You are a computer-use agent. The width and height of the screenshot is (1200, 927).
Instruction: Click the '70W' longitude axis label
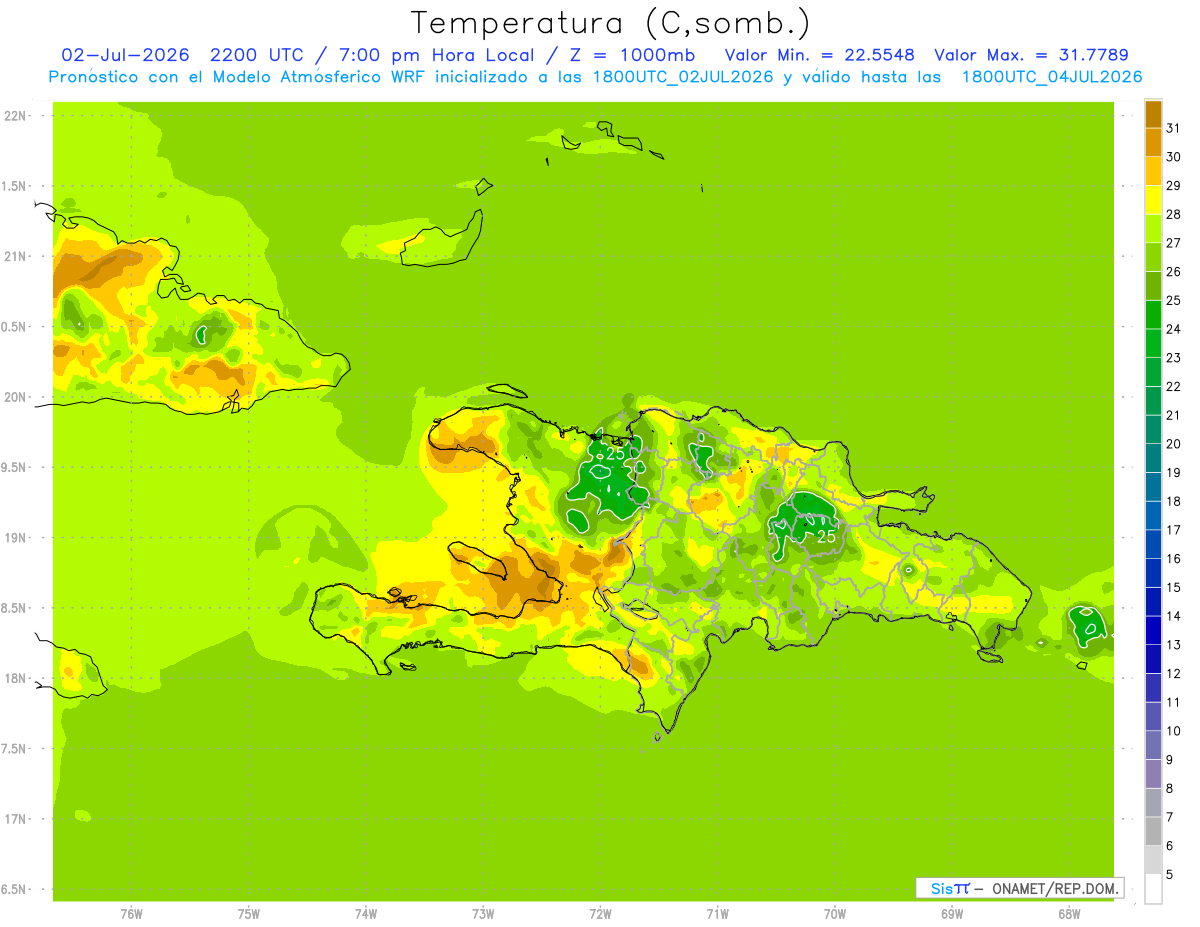pos(834,914)
